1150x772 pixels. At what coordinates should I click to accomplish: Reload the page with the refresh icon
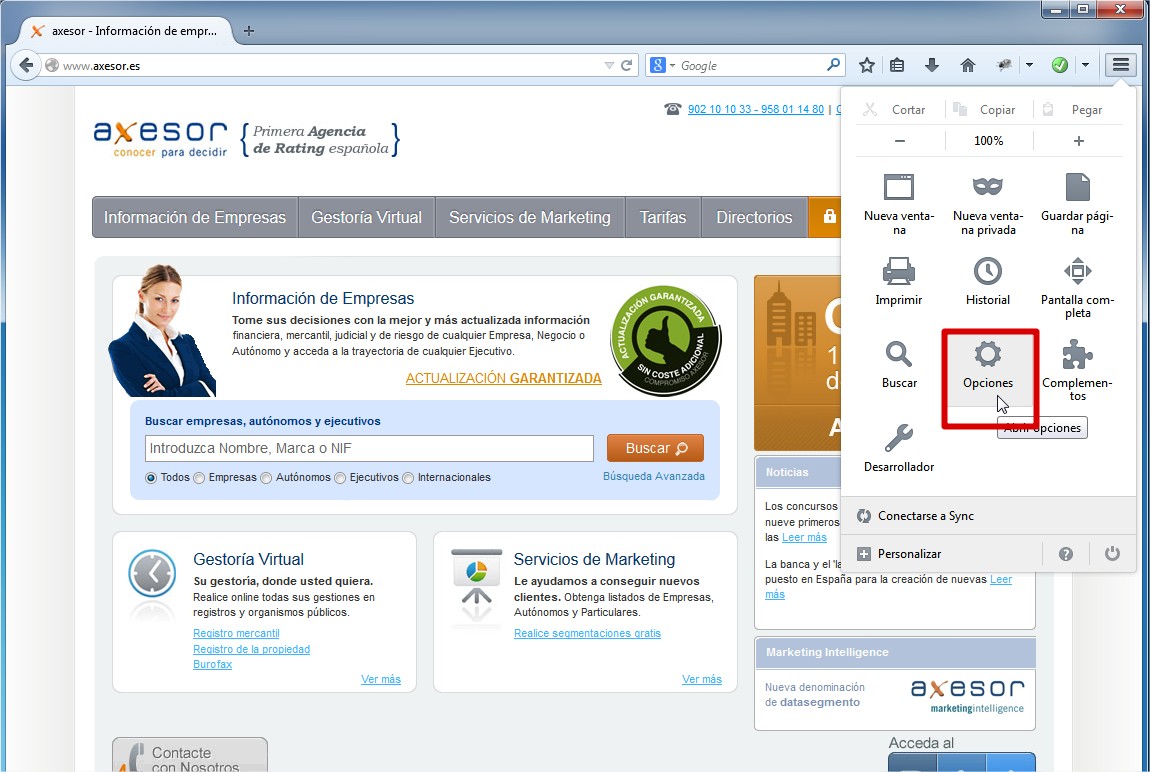[x=626, y=65]
